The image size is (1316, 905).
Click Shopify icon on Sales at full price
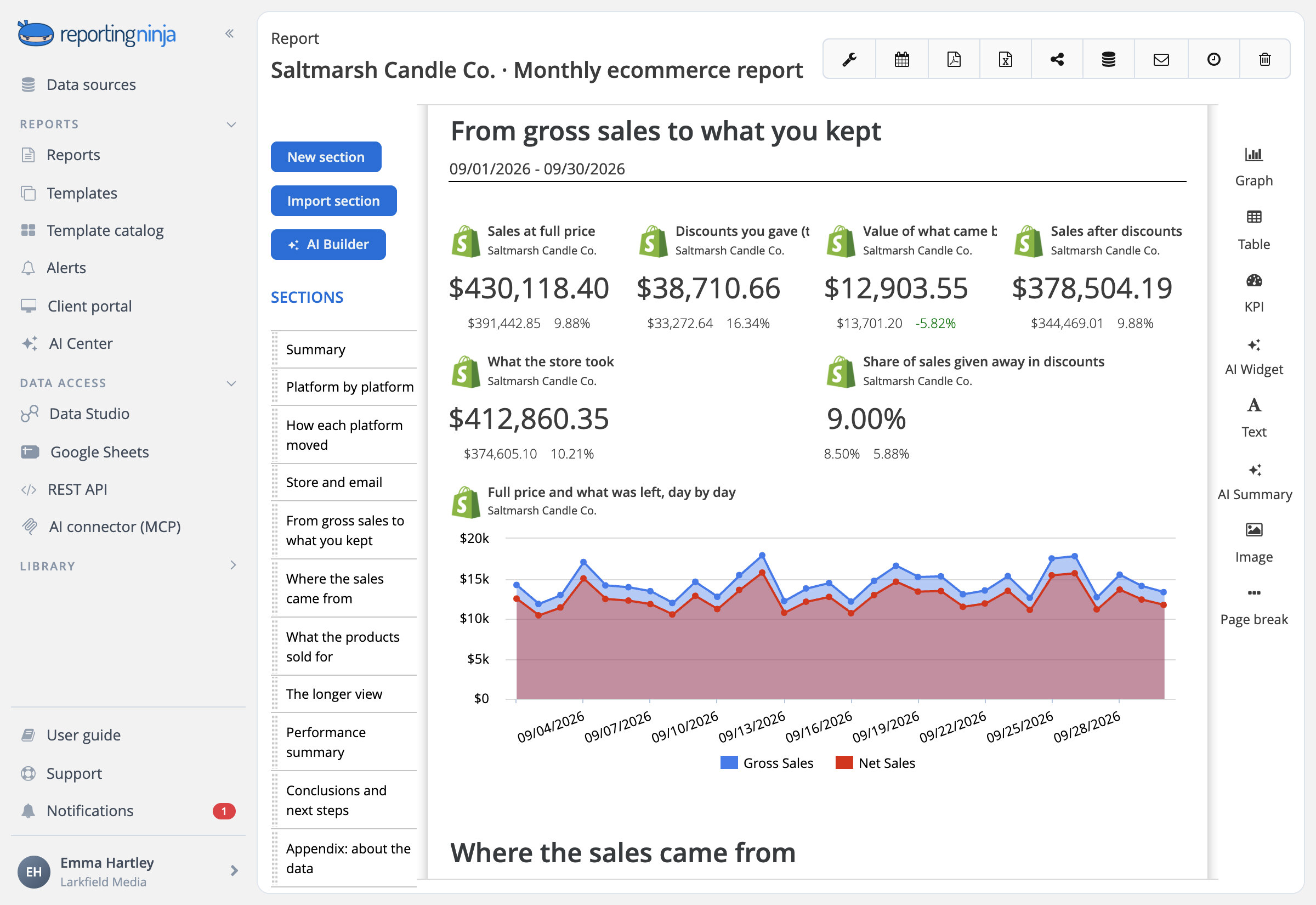pyautogui.click(x=466, y=241)
